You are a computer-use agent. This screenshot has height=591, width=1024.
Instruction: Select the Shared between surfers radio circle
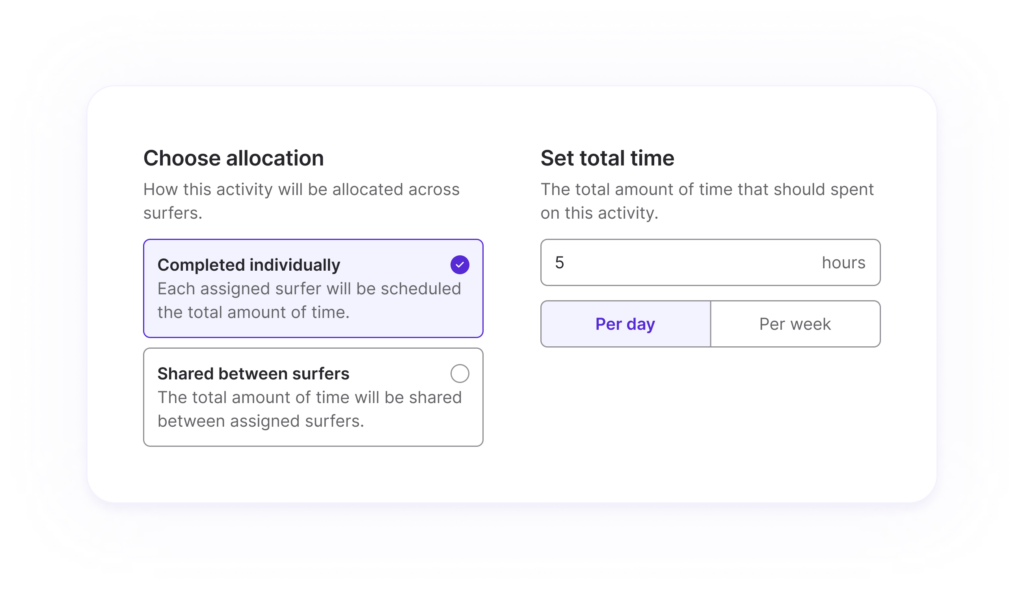tap(460, 374)
